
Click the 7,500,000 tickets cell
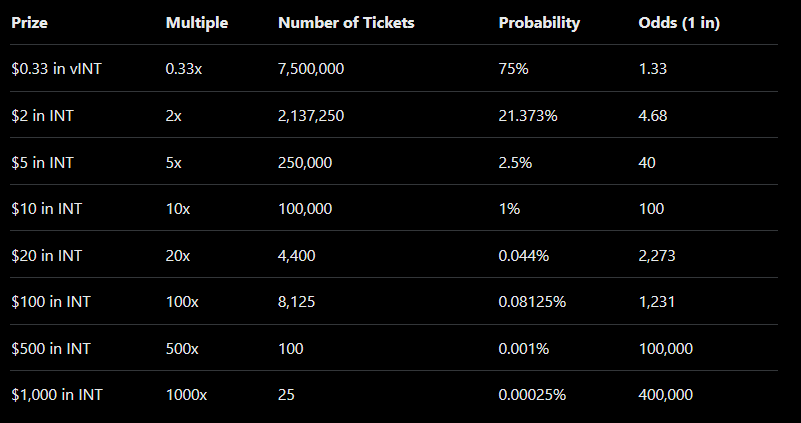pos(313,69)
